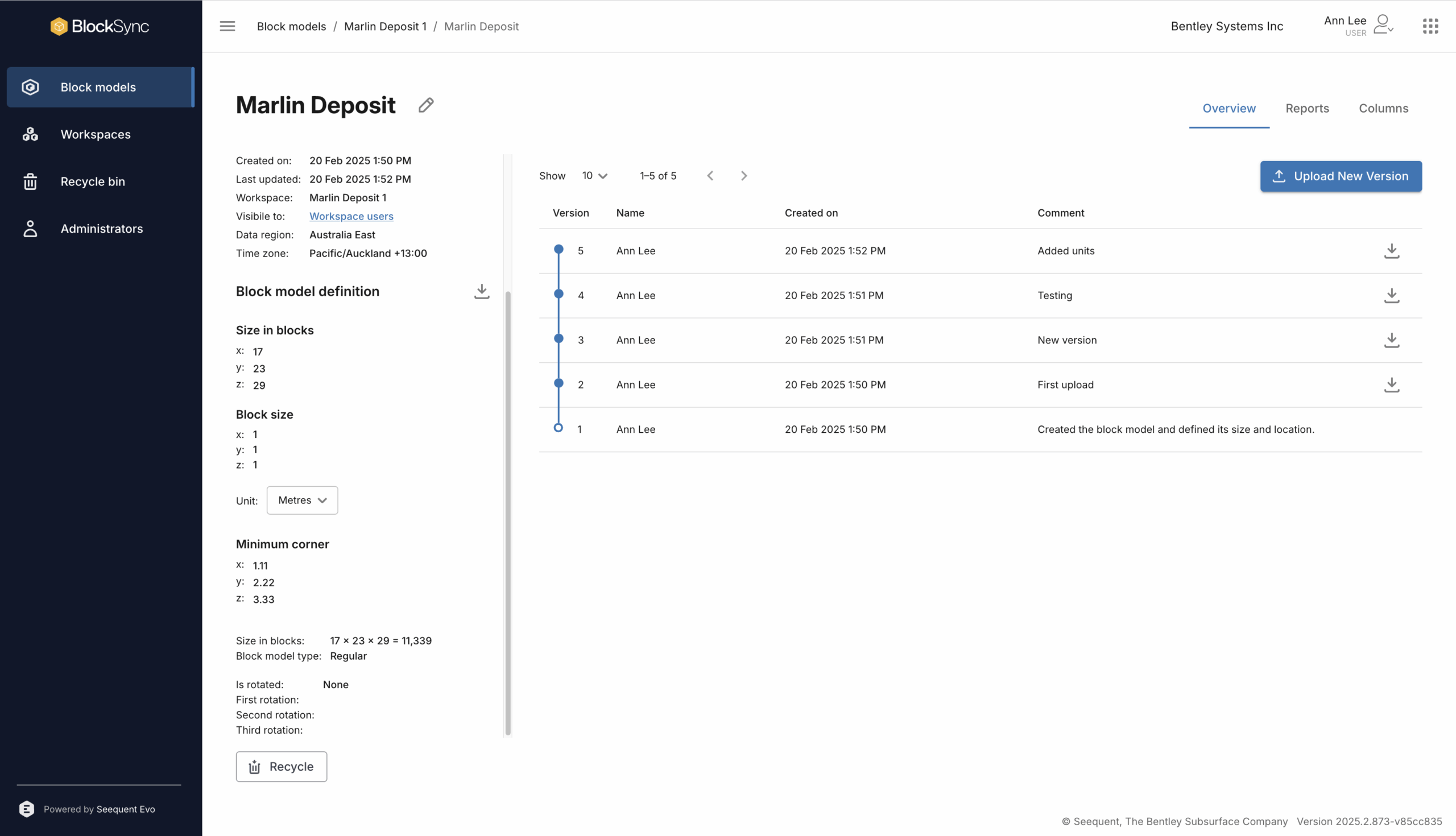Open the apps grid launcher icon
This screenshot has width=1456, height=836.
coord(1430,26)
